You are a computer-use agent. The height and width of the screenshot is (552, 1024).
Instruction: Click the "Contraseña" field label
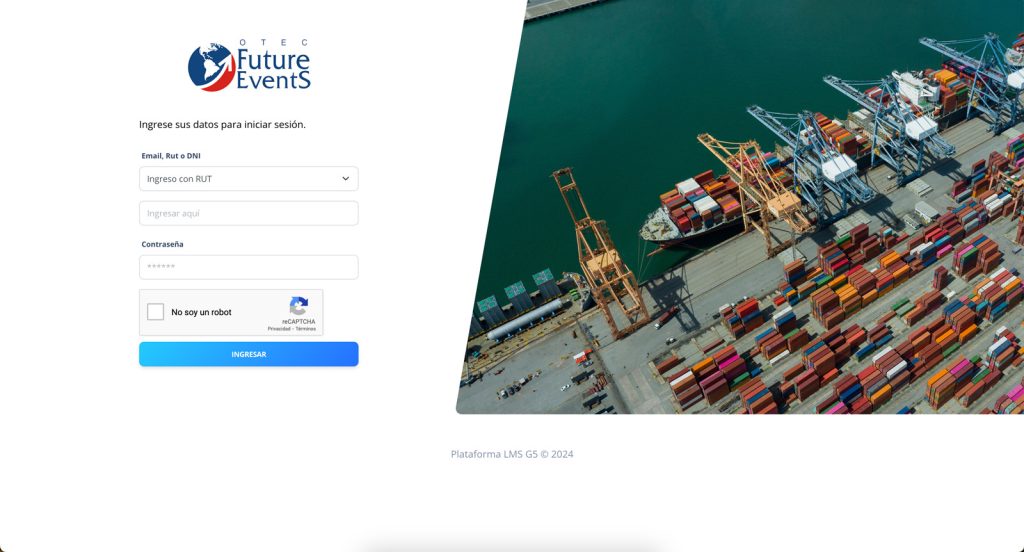click(163, 244)
